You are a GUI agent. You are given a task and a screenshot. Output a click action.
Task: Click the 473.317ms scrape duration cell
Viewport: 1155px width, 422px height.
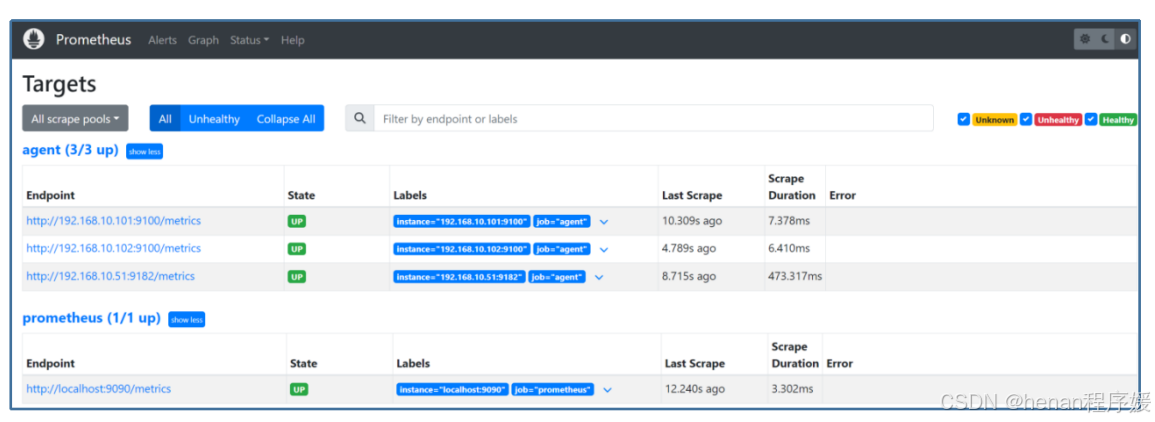795,276
